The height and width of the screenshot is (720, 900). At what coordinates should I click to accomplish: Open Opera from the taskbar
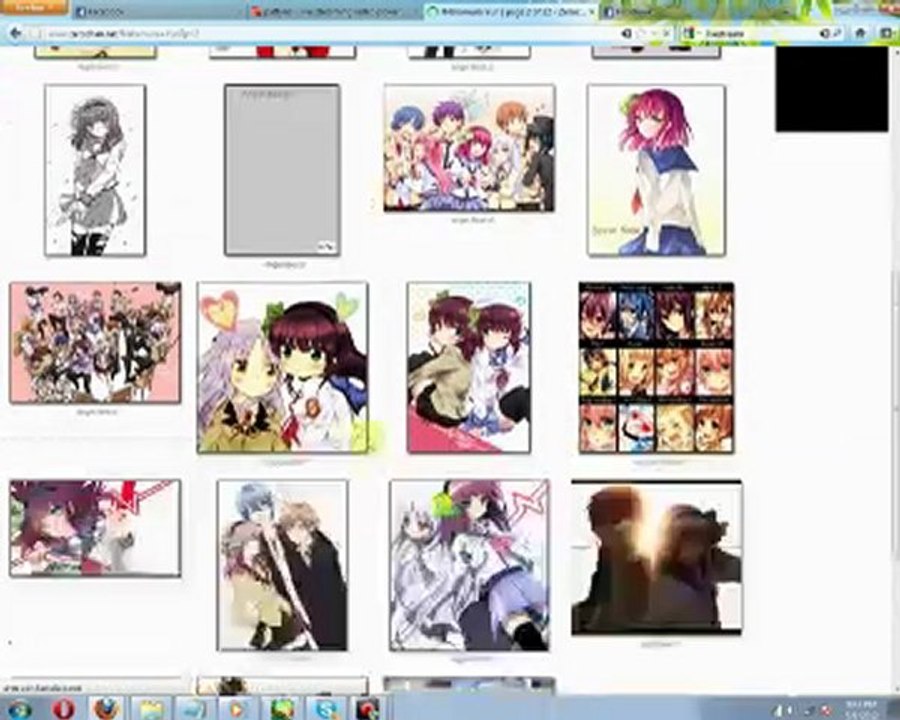[64, 709]
